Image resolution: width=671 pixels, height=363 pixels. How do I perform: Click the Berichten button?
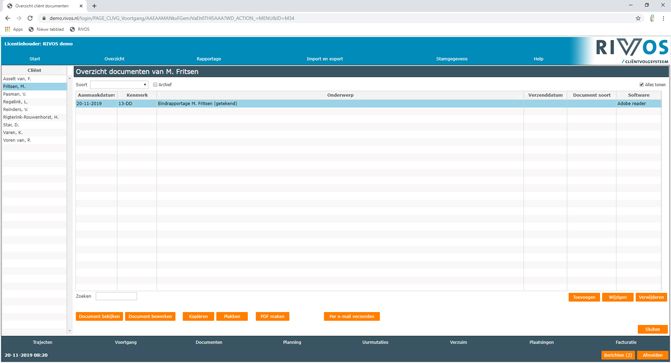tap(618, 355)
